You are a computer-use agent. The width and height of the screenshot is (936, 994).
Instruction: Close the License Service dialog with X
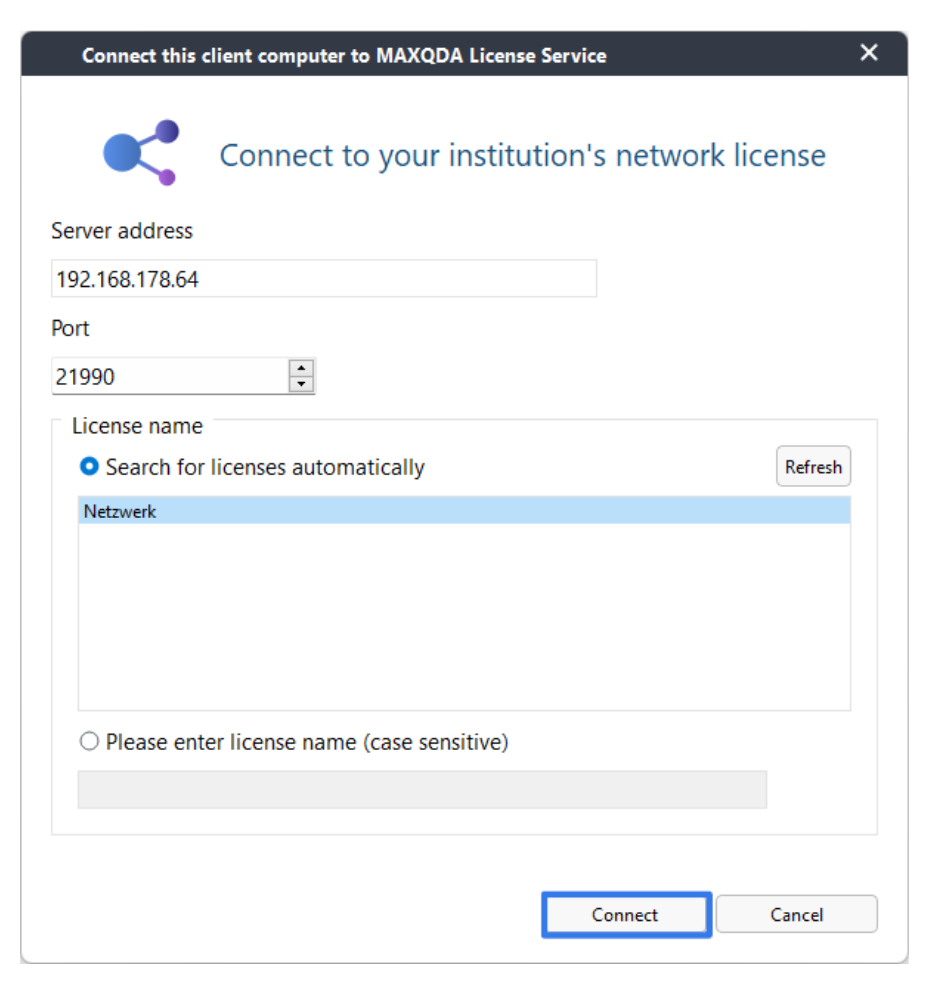click(868, 53)
